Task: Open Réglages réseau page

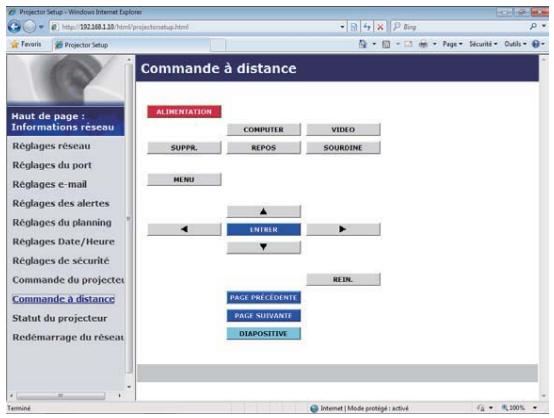Action: click(x=51, y=146)
